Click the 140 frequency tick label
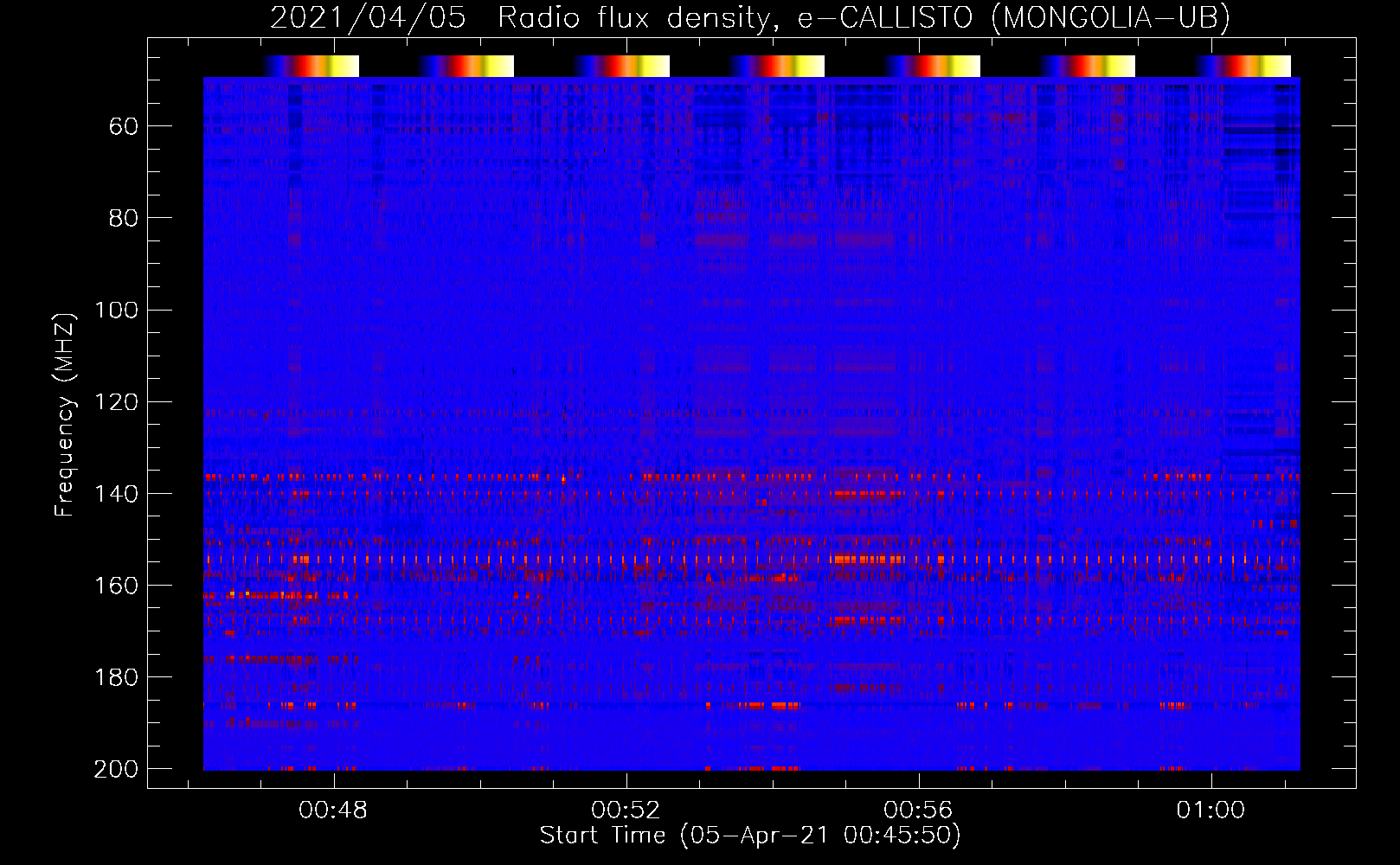 point(116,494)
